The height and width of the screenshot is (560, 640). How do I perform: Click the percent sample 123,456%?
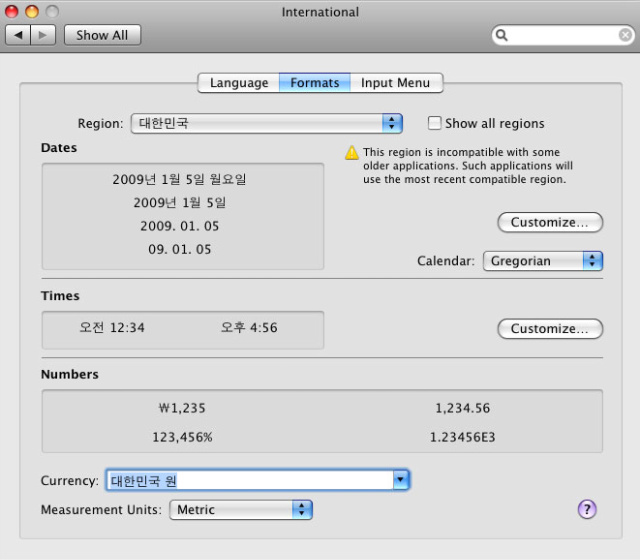point(182,438)
